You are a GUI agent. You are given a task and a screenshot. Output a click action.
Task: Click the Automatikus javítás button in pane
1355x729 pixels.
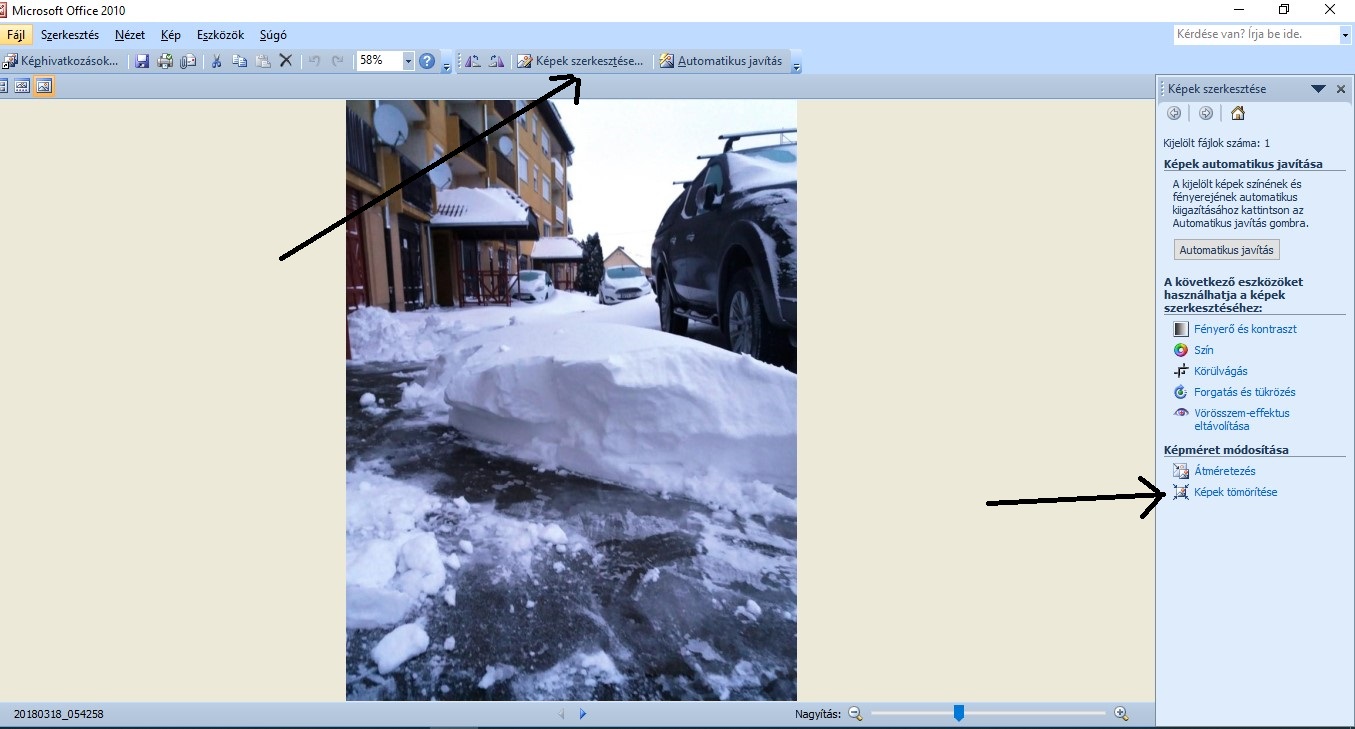coord(1226,250)
